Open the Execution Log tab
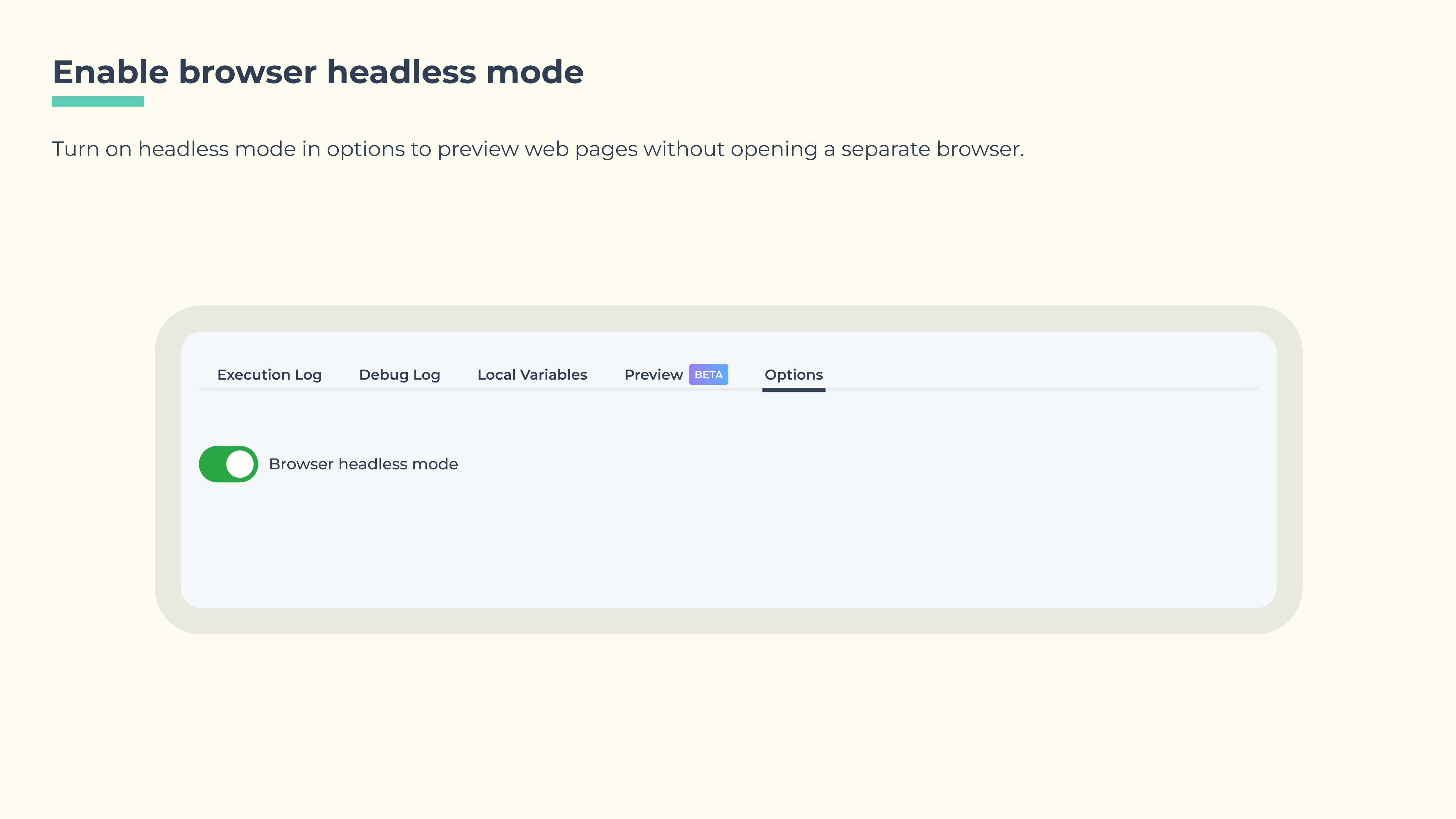 (269, 375)
